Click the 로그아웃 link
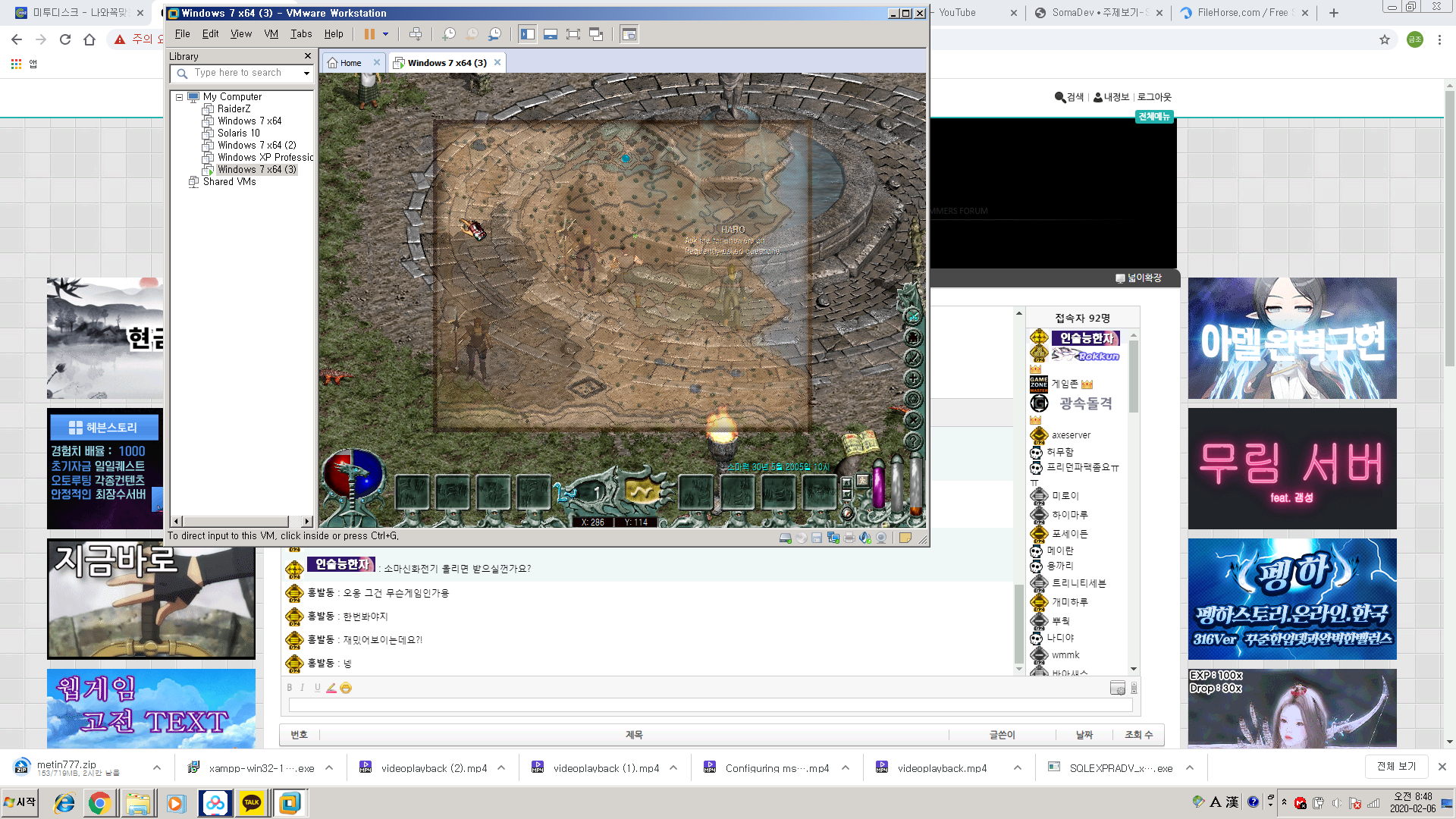 pos(1153,97)
